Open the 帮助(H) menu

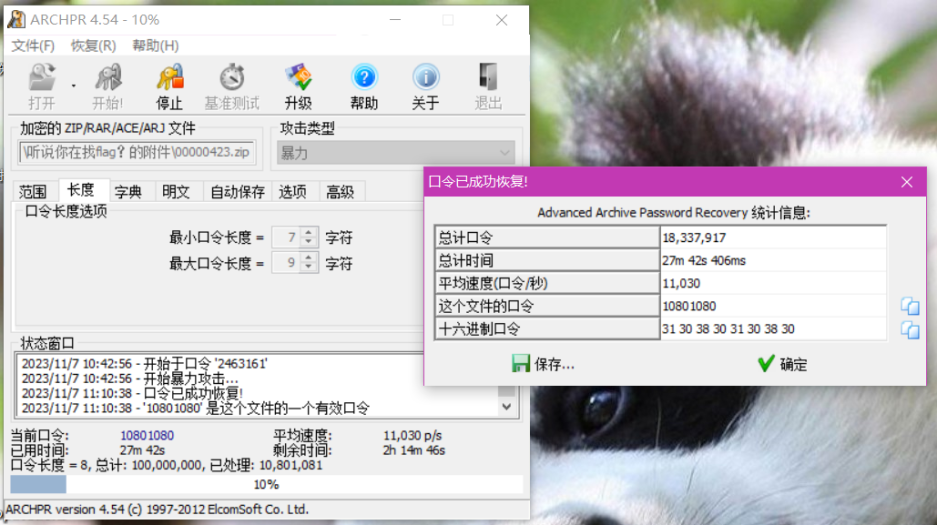155,45
